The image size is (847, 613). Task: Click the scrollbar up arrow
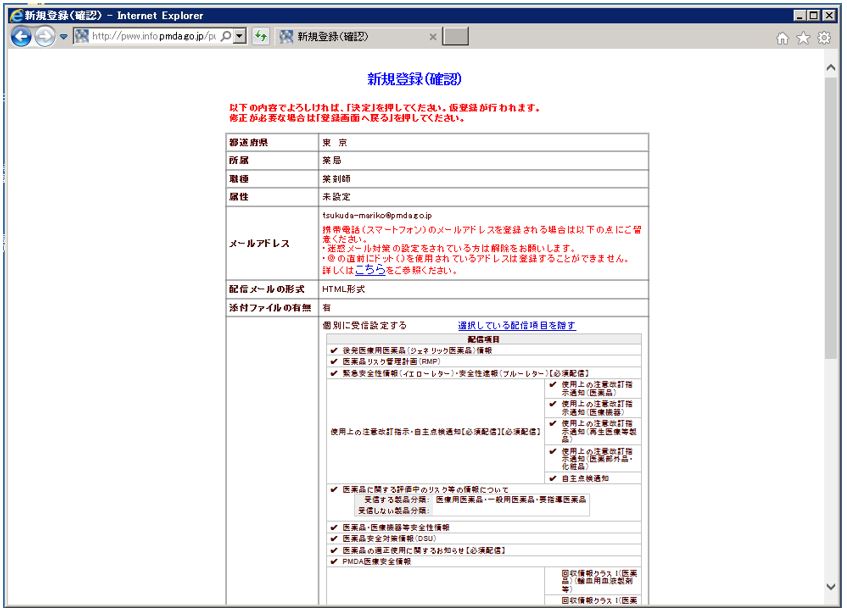click(831, 68)
